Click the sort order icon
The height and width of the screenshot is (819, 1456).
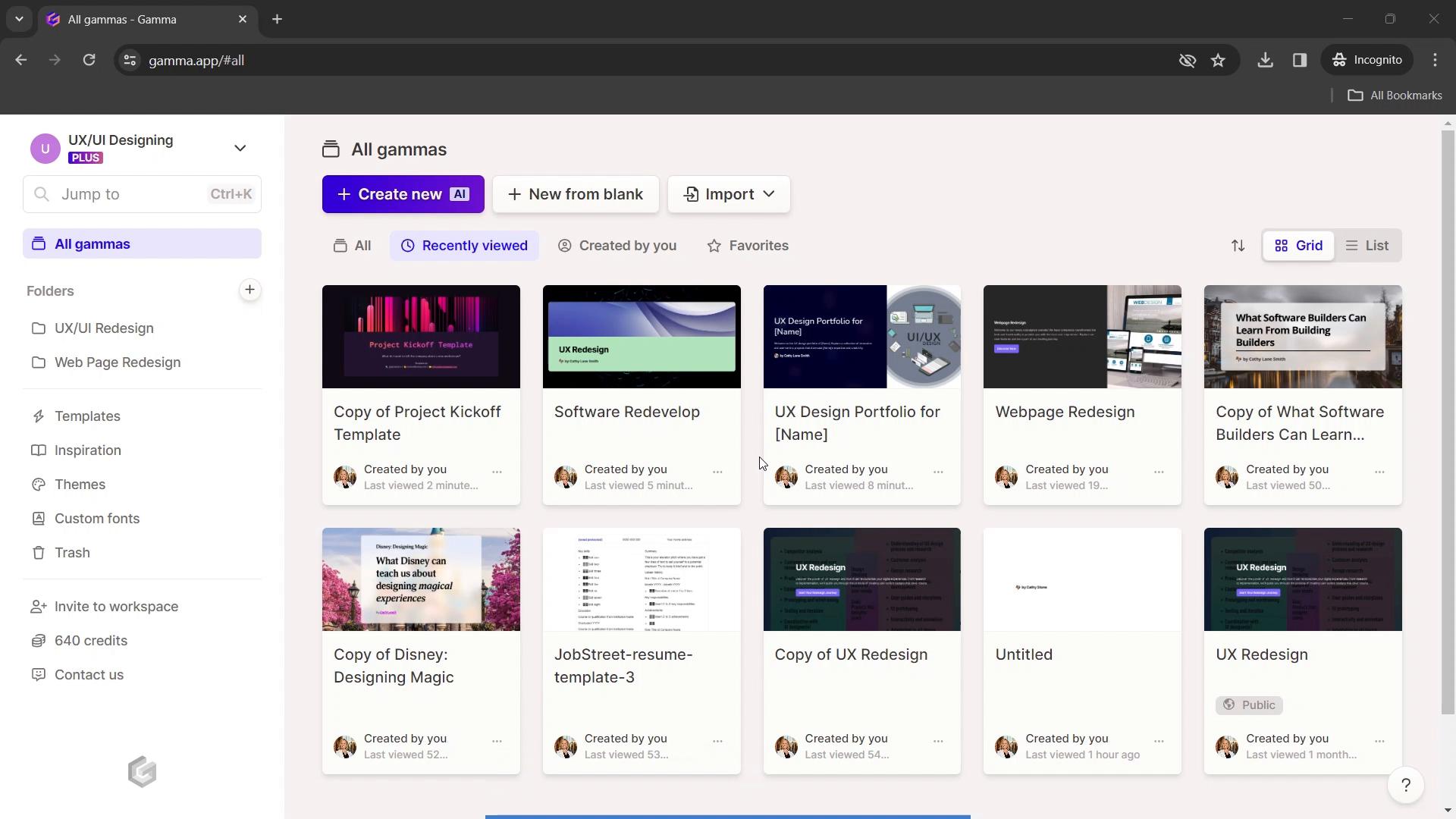pyautogui.click(x=1238, y=245)
